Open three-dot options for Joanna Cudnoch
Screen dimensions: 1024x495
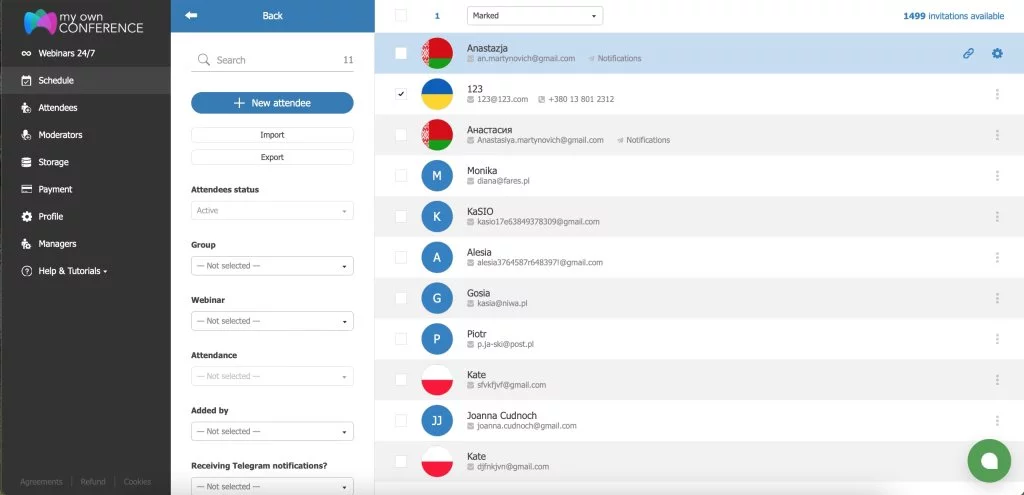[997, 421]
